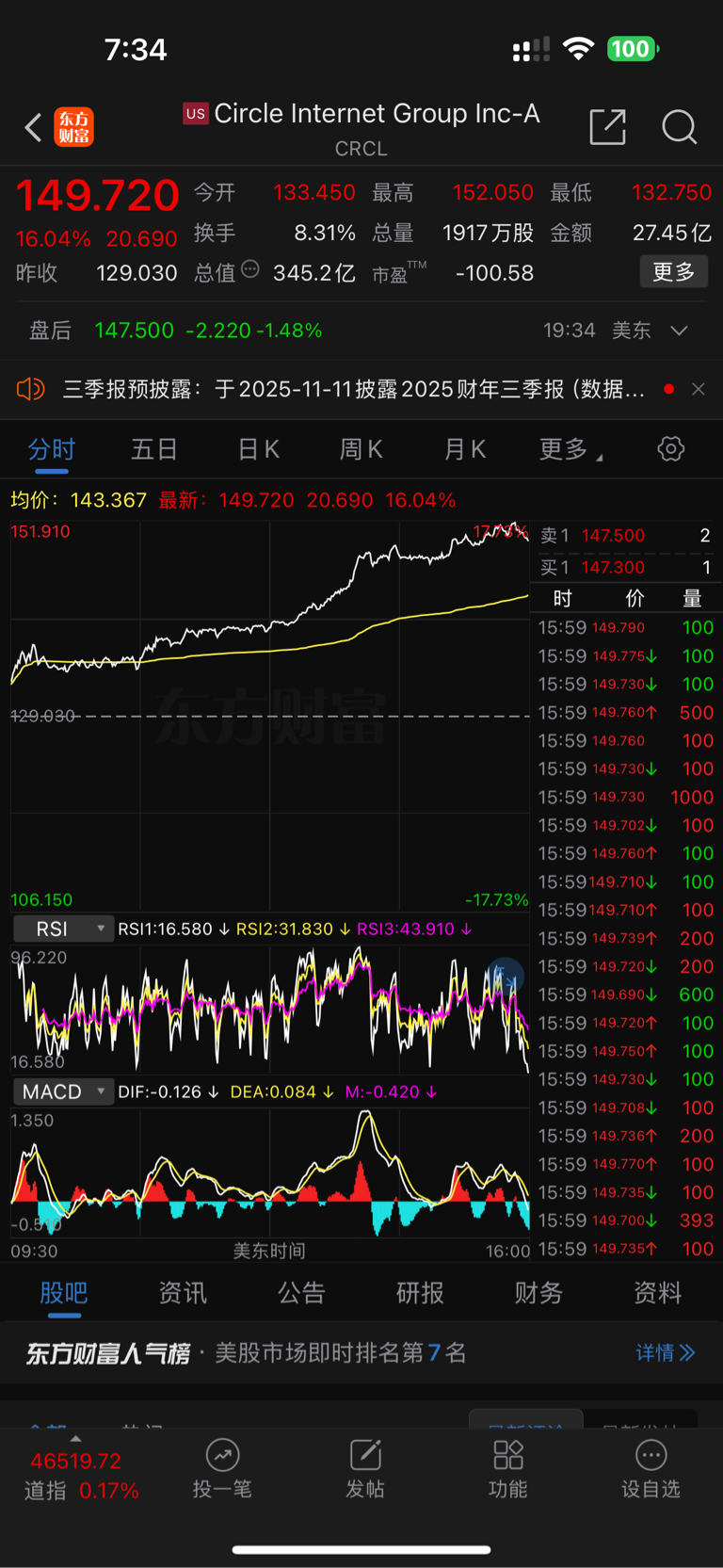Screen dimensions: 723x1568
Task: Tap the CRCL ticker symbol
Action: pos(361,149)
